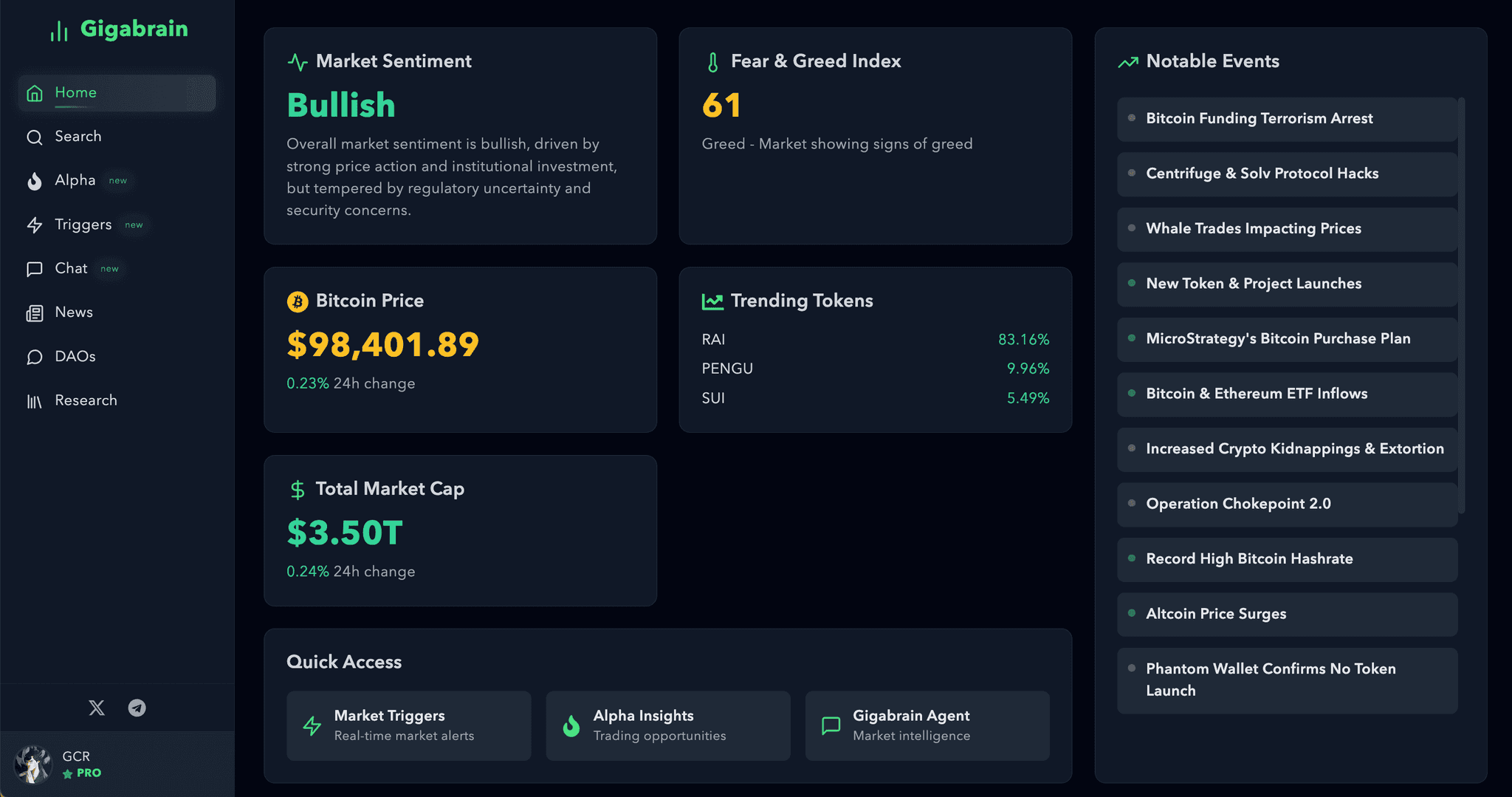Click the GCR username text
Viewport: 1512px width, 797px height.
tap(76, 756)
